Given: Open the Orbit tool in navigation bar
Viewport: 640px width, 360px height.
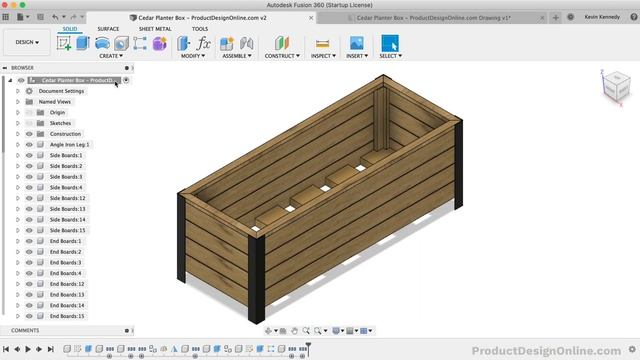Looking at the screenshot, I should click(268, 331).
